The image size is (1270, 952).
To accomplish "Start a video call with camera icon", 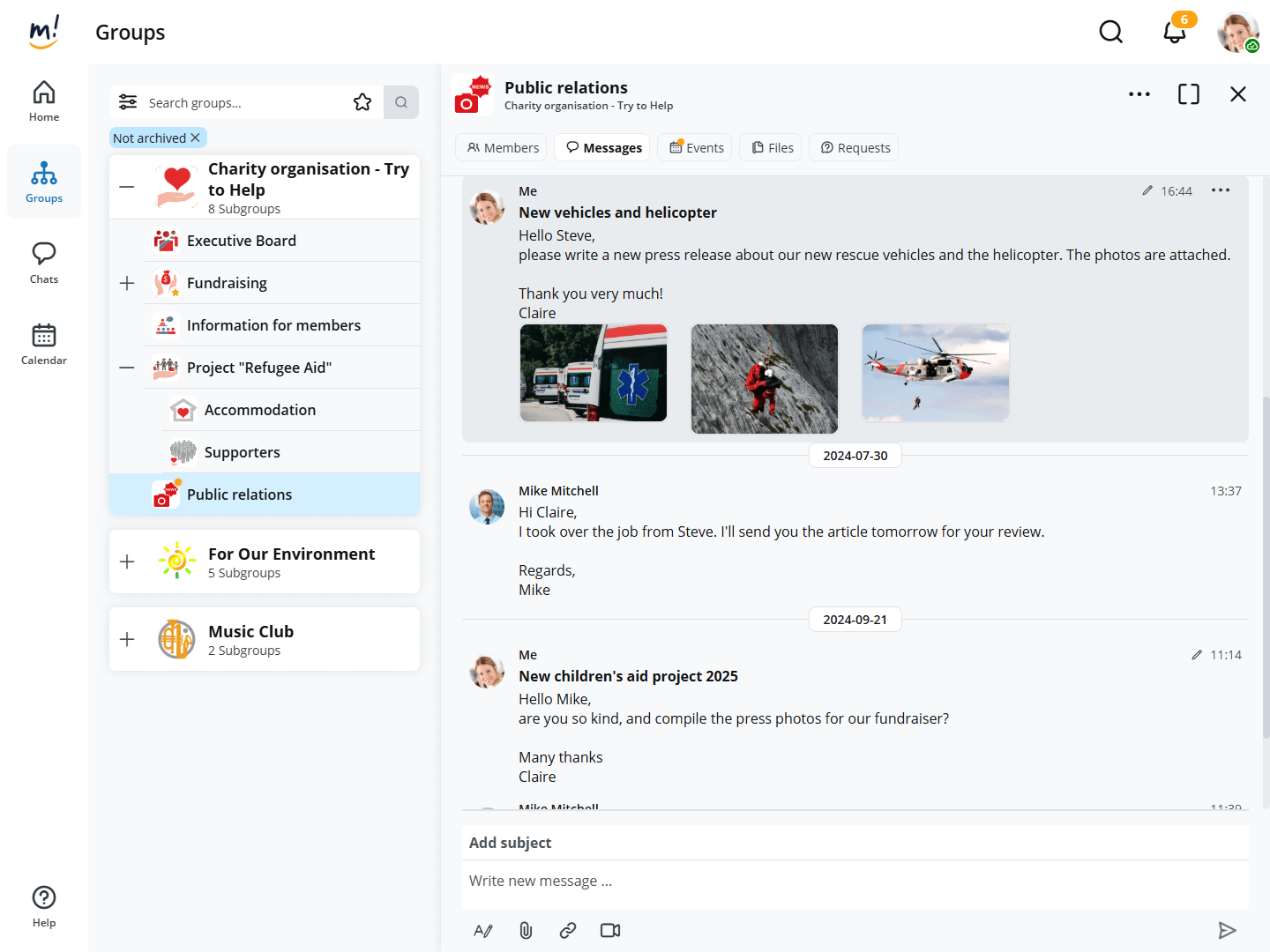I will [610, 930].
